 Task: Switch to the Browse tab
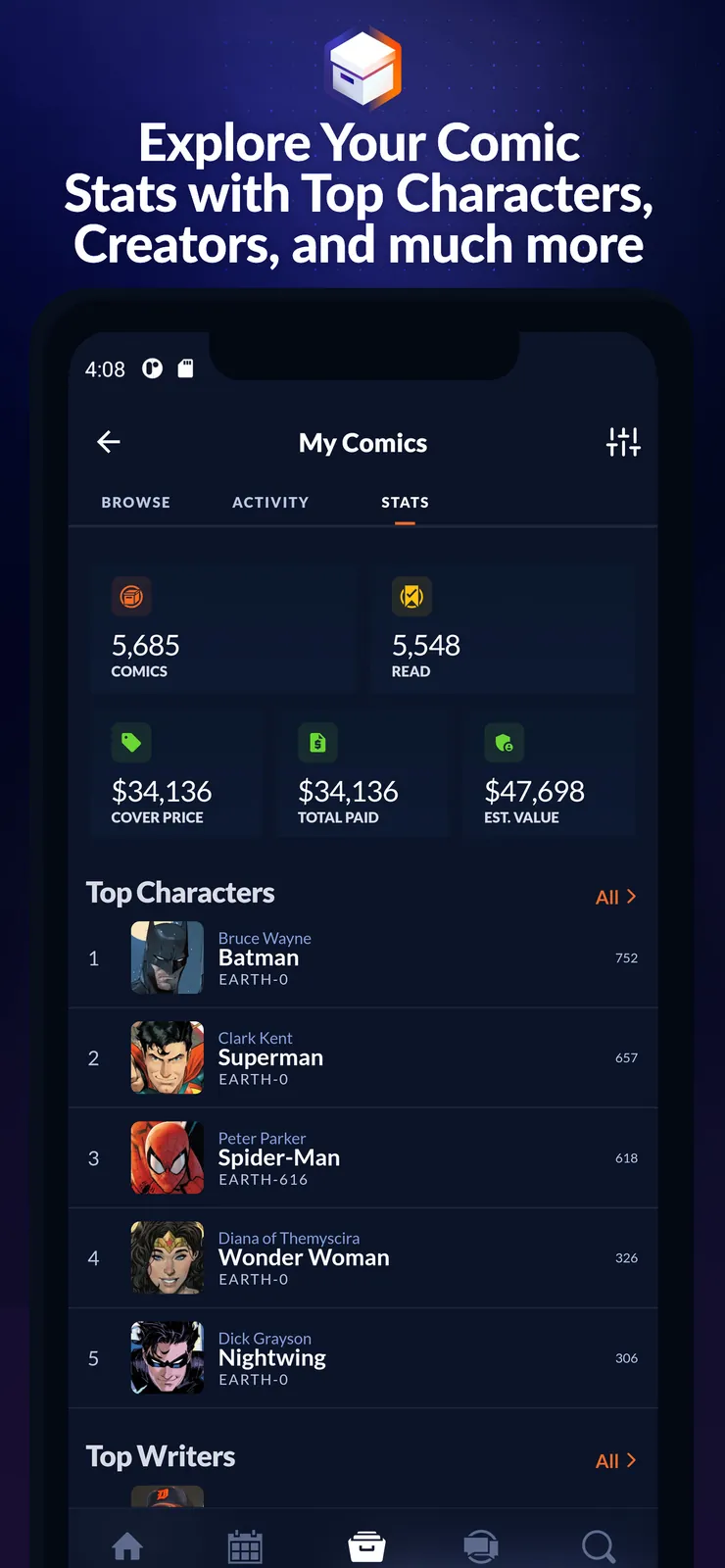135,502
